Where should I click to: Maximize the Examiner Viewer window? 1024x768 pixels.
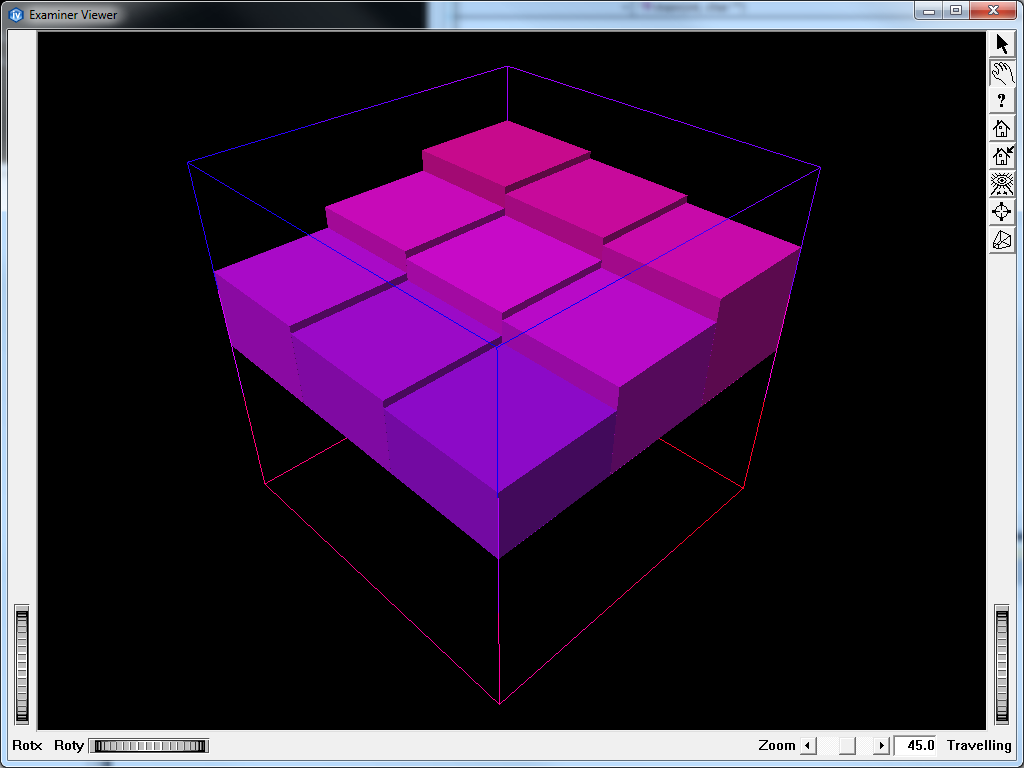point(956,11)
